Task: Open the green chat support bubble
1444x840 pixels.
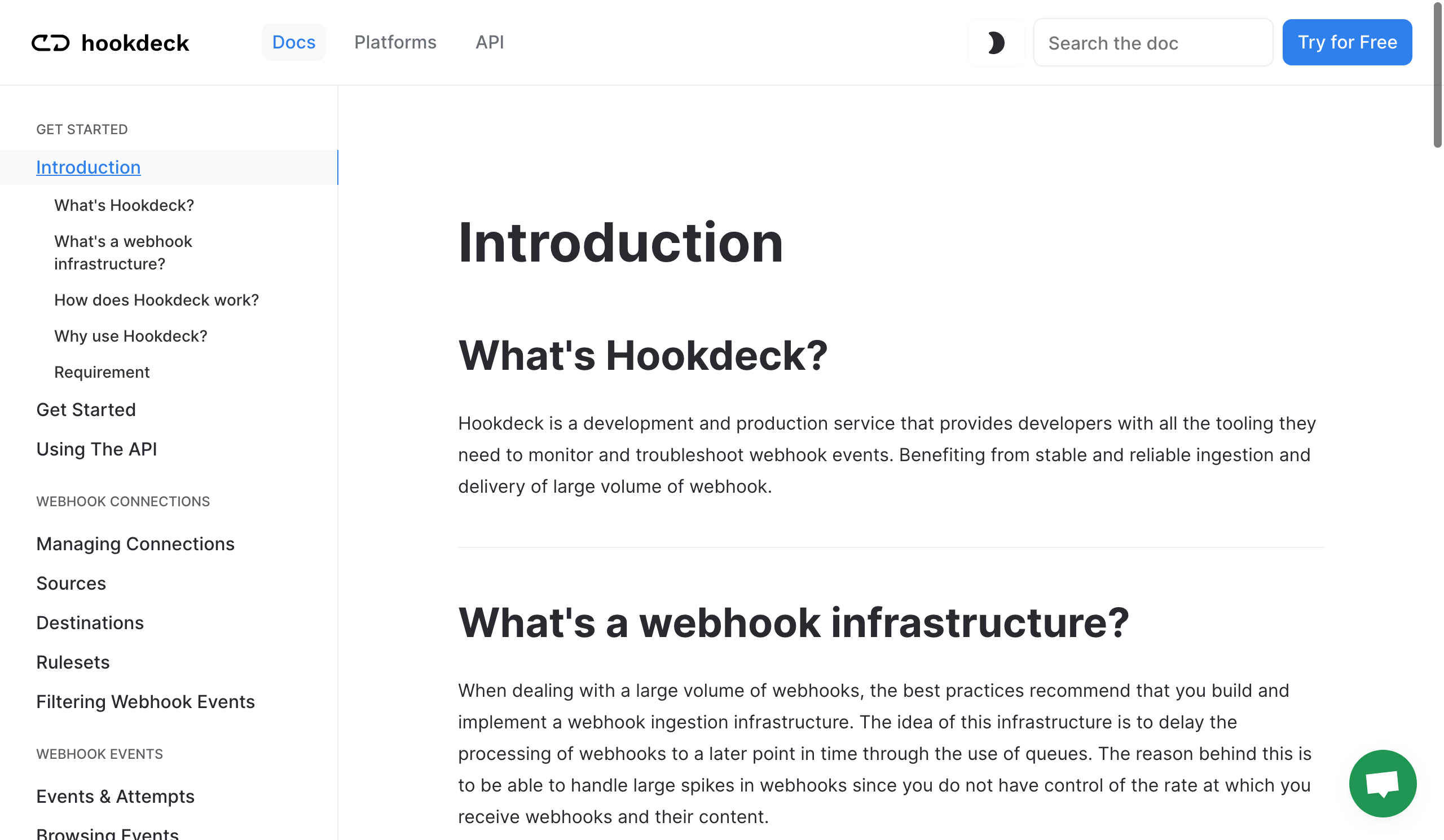Action: pyautogui.click(x=1382, y=783)
